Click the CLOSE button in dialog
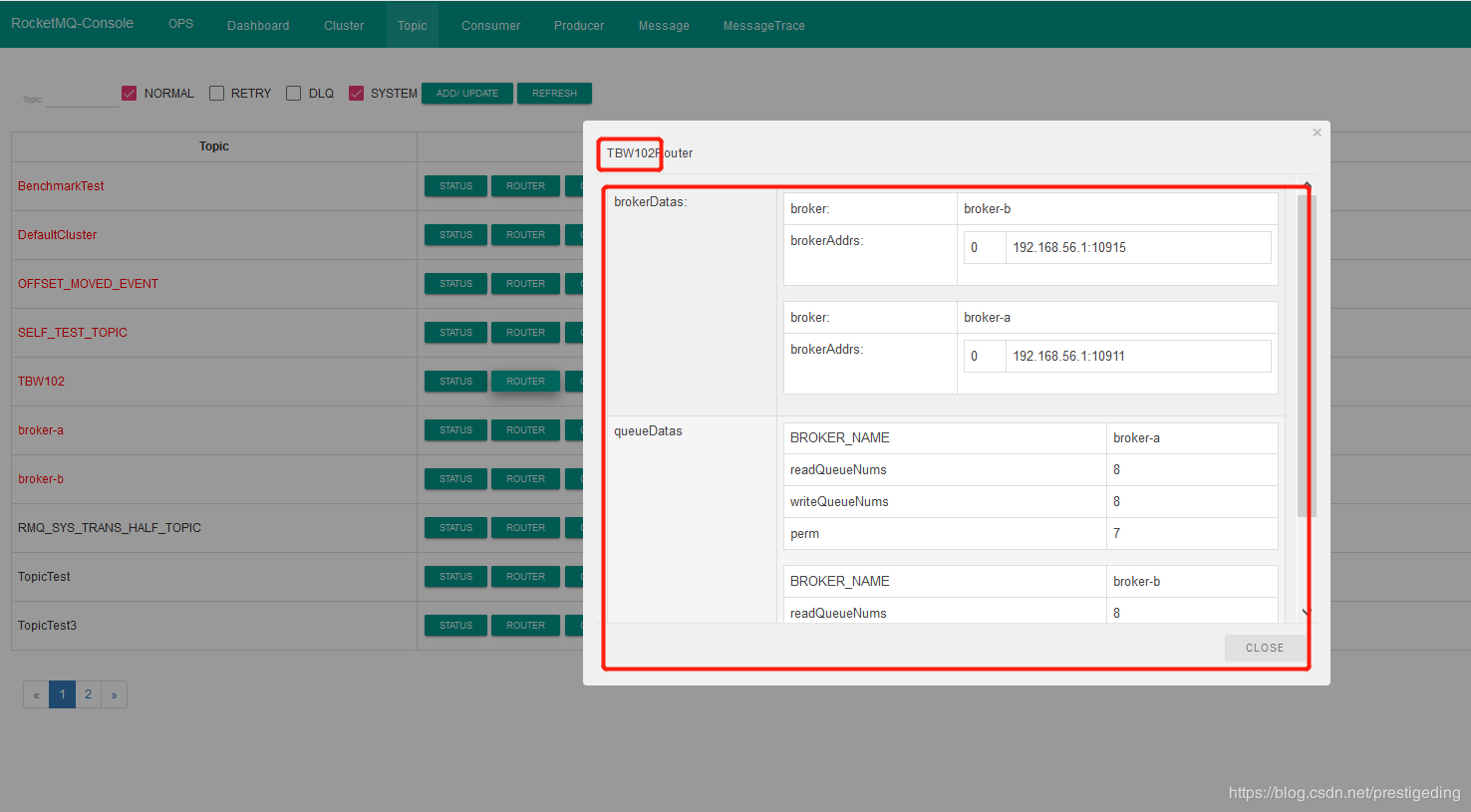The width and height of the screenshot is (1471, 812). pos(1264,648)
